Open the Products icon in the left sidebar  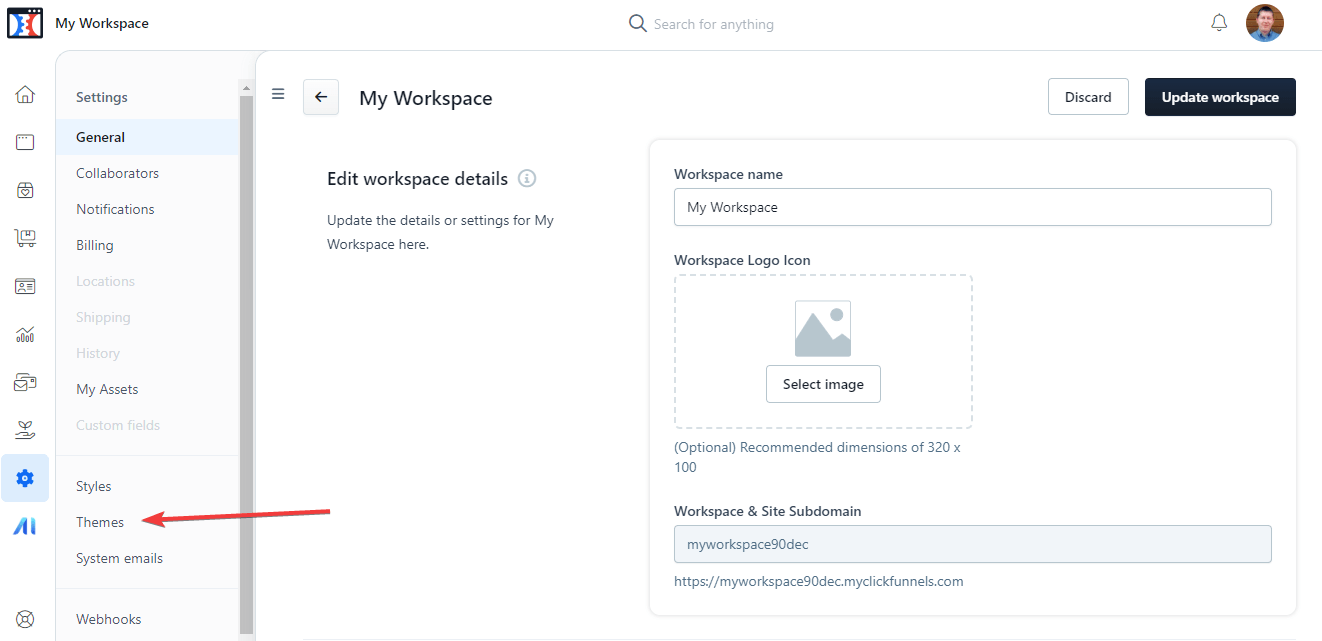click(25, 189)
